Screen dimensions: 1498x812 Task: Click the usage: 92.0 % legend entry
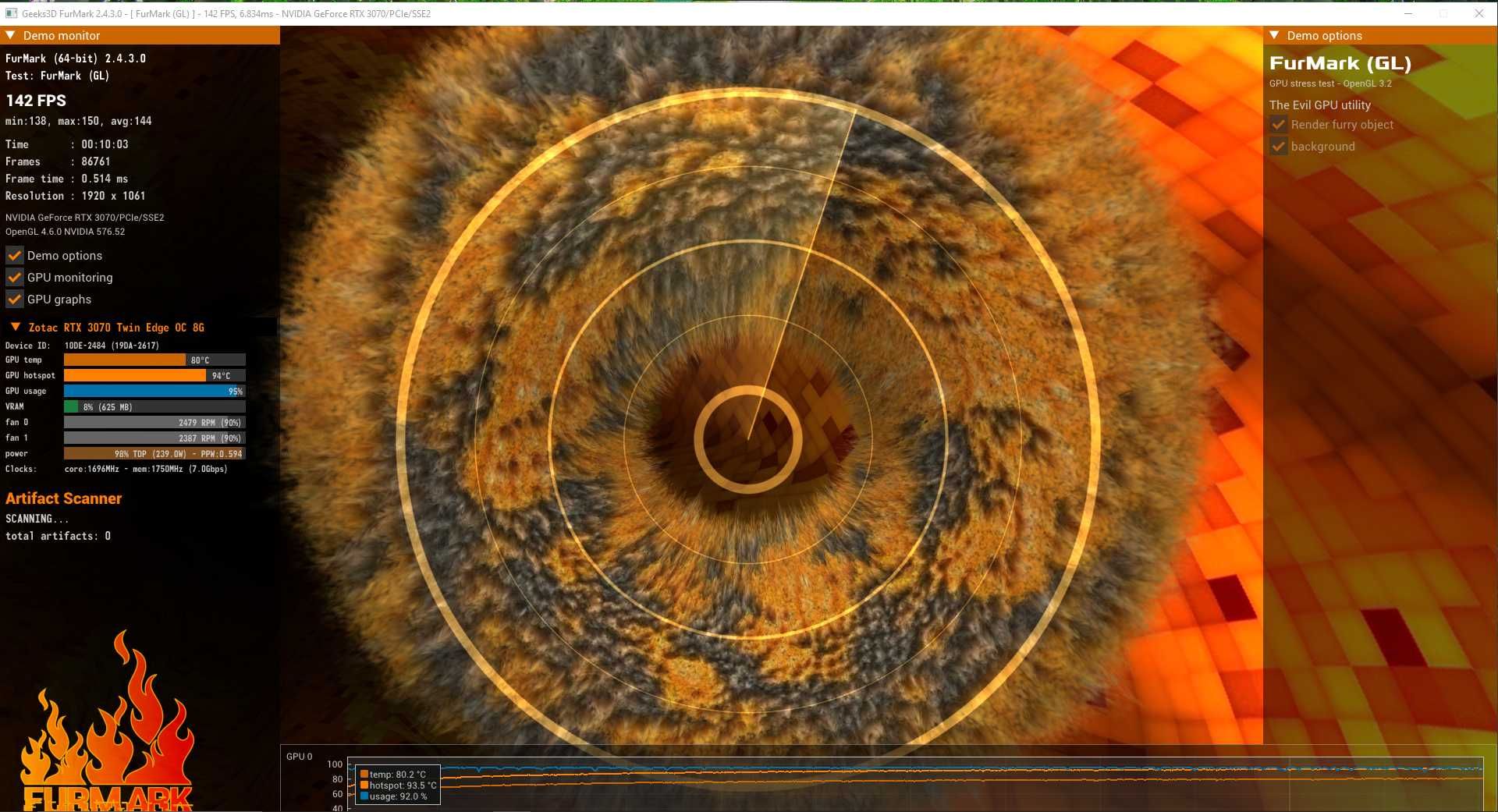(x=398, y=796)
